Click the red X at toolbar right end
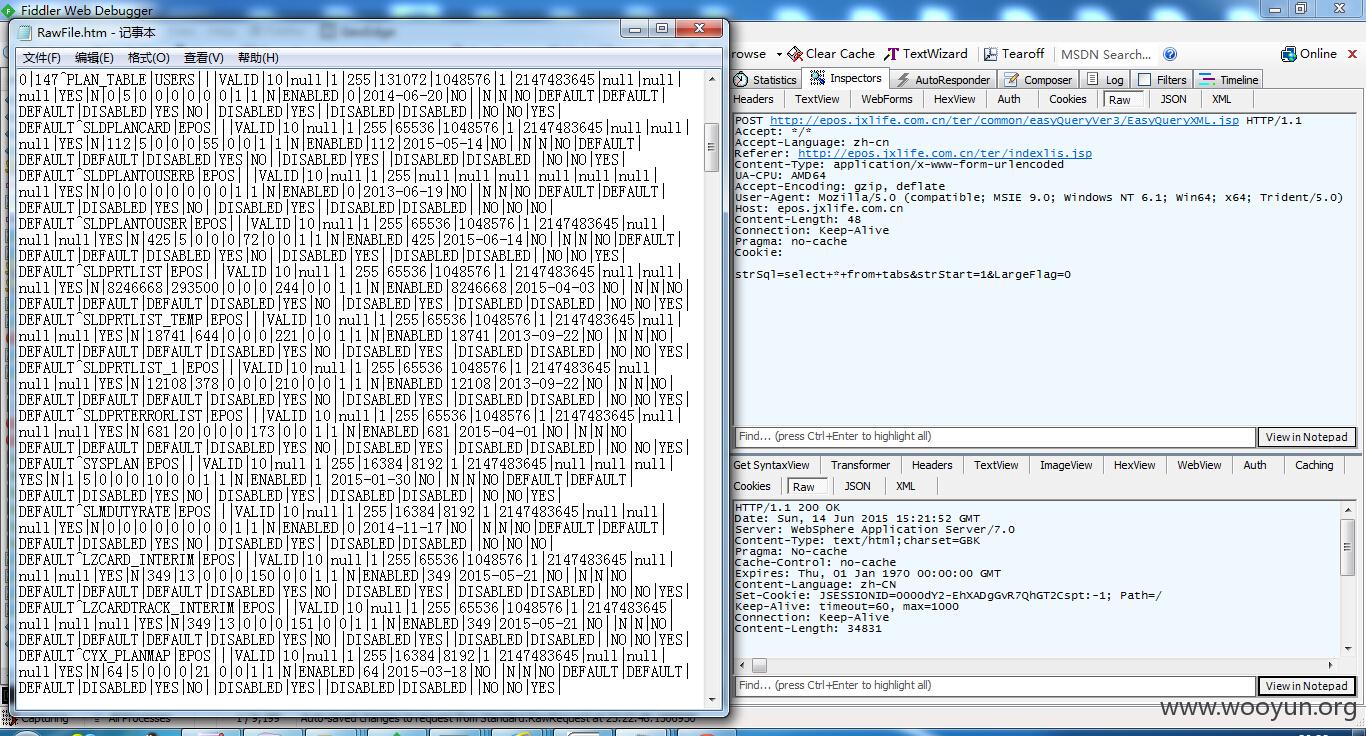 click(x=1353, y=54)
